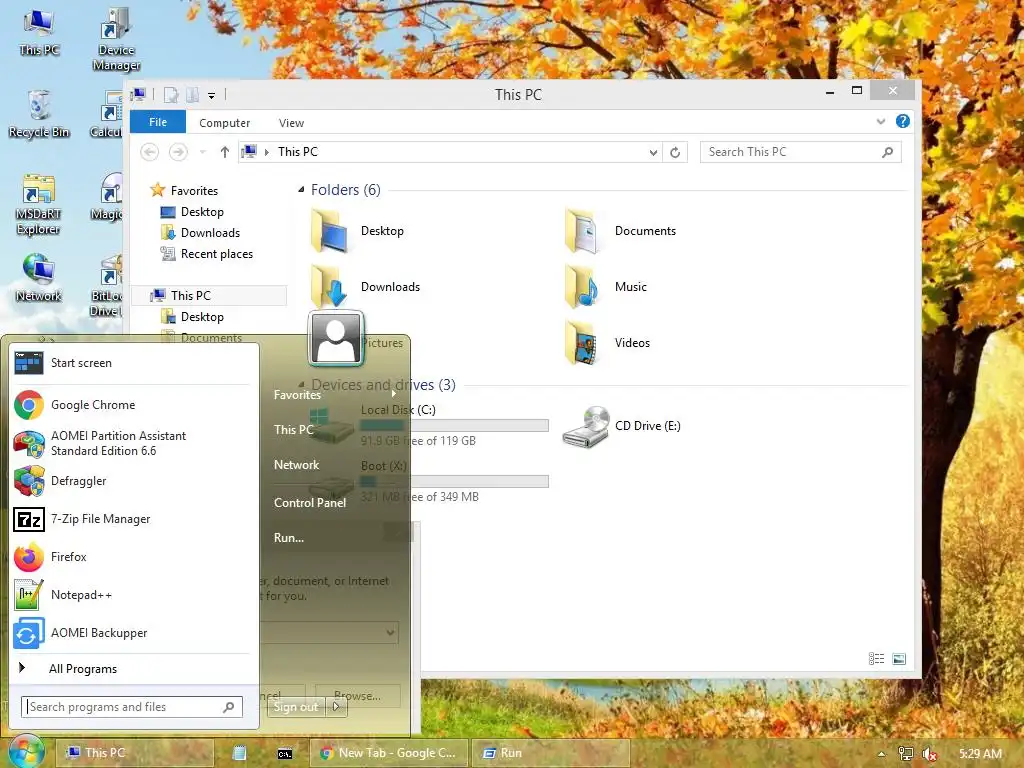The width and height of the screenshot is (1024, 768).
Task: Click the Properties quick access toolbar icon
Action: (170, 95)
